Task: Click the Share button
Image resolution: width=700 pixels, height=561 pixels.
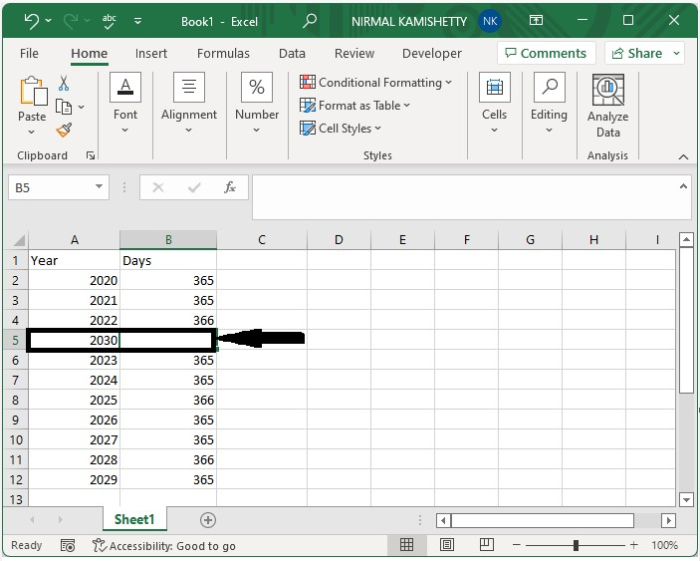Action: click(x=637, y=54)
